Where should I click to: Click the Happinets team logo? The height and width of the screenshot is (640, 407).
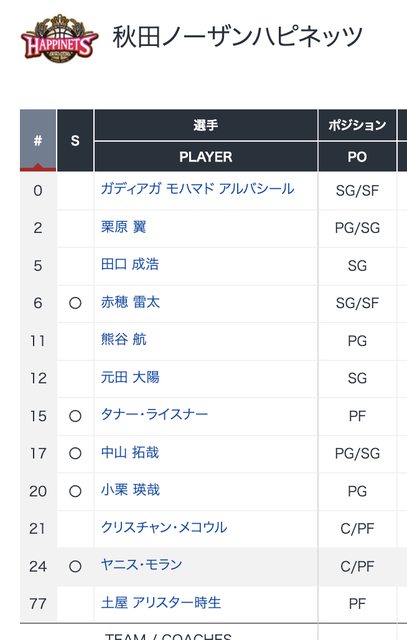(x=60, y=40)
